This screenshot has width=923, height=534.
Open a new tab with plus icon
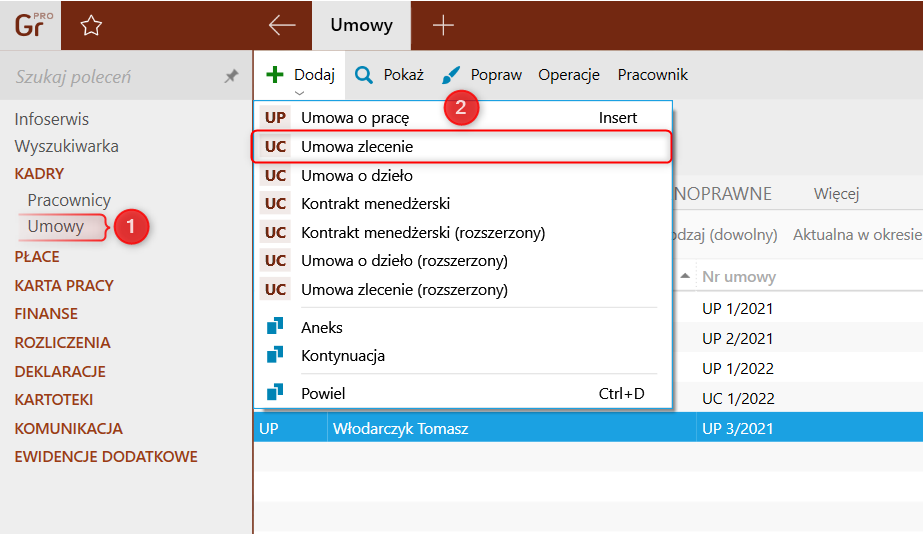coord(443,25)
